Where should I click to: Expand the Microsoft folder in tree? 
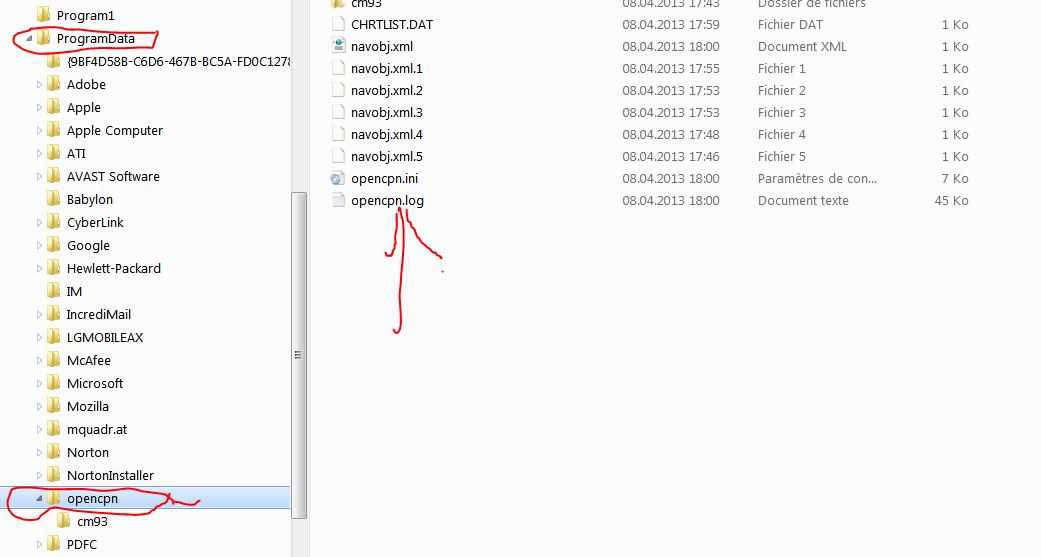coord(39,384)
